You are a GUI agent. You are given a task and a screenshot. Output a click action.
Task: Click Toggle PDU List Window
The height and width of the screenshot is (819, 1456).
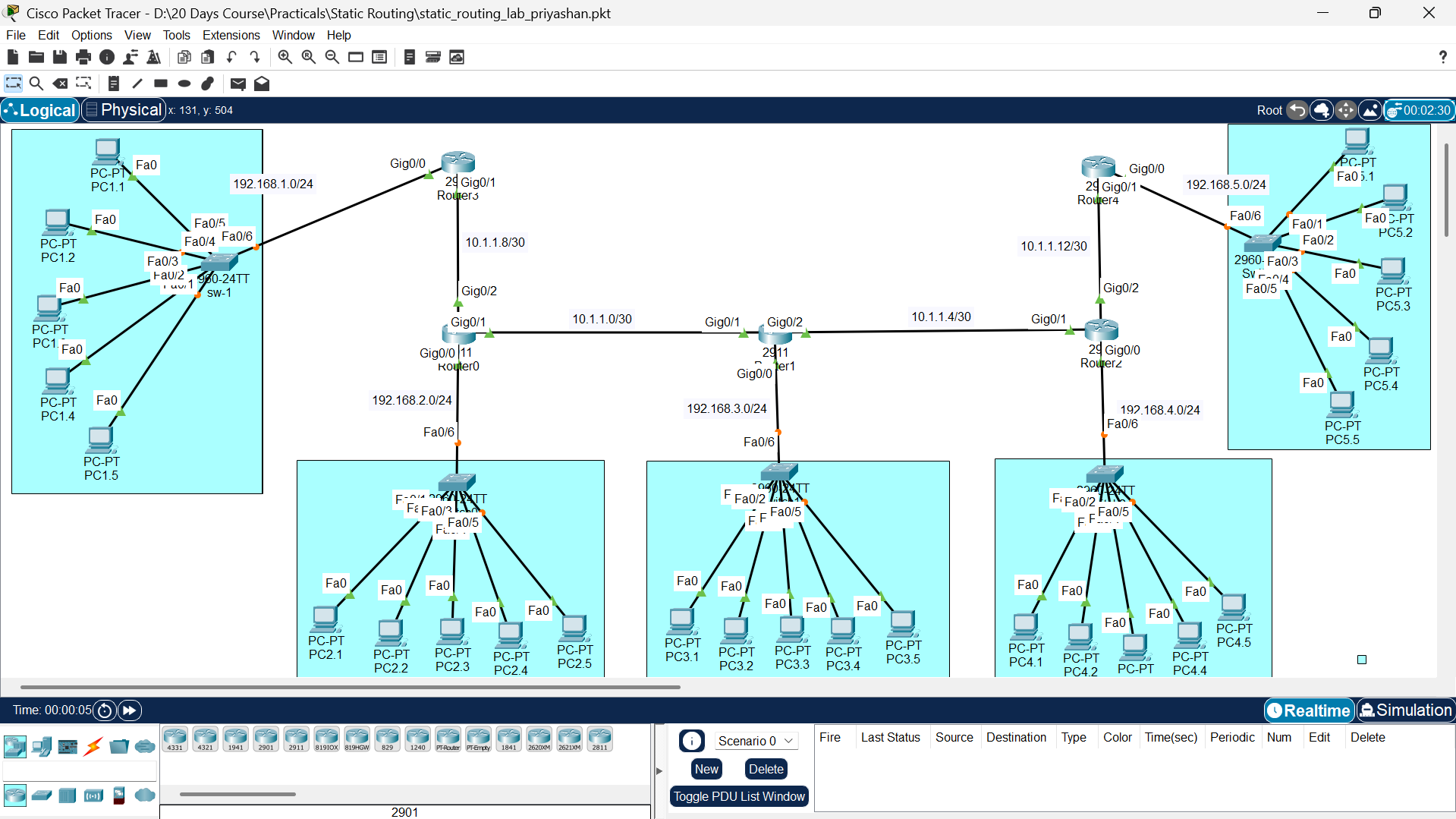tap(738, 796)
